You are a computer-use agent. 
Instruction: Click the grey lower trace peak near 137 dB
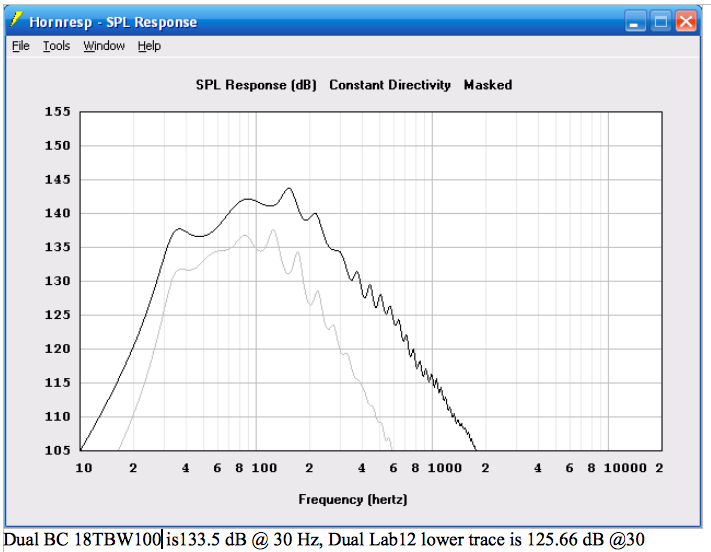coord(273,230)
